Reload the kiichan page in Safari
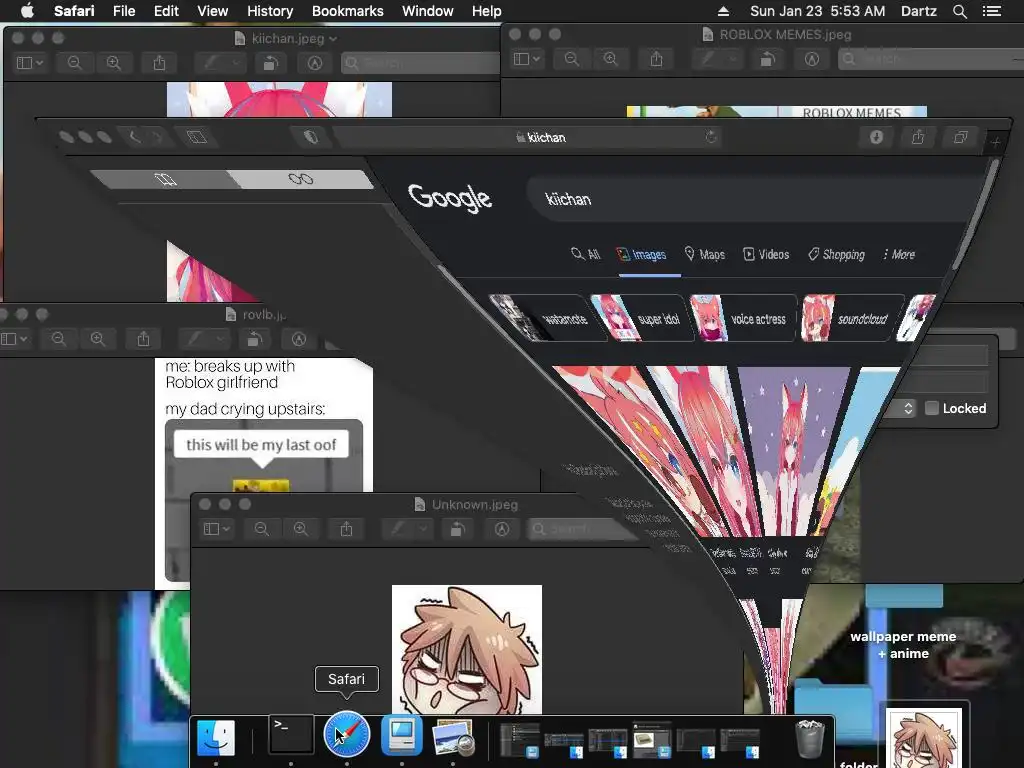 [711, 136]
